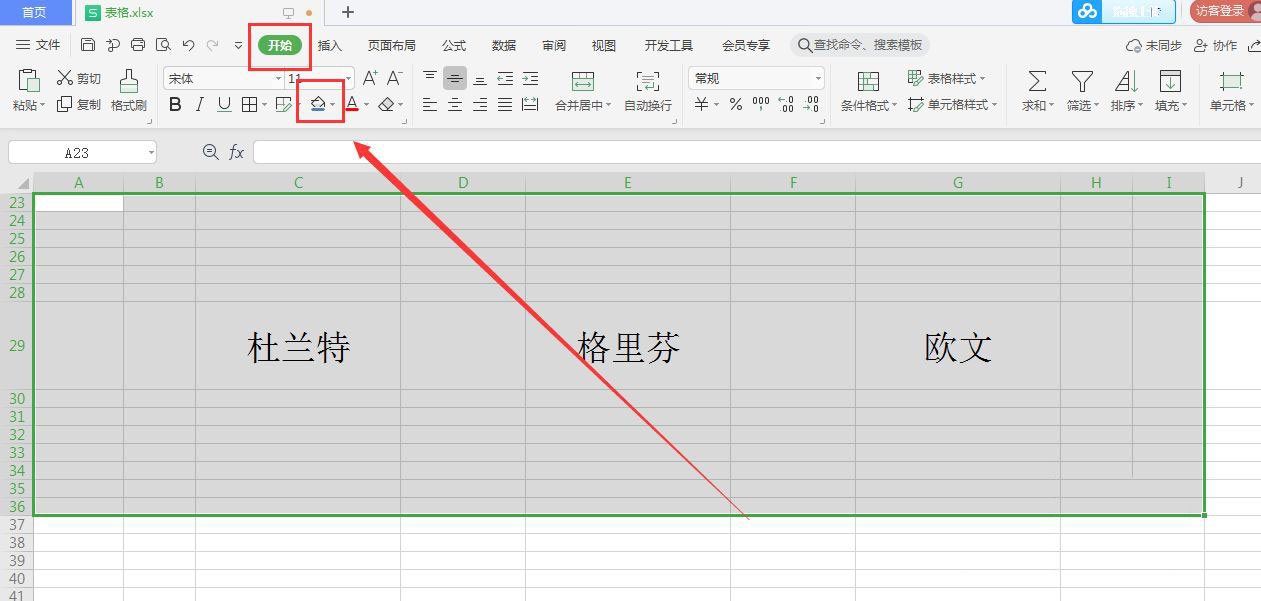
Task: Open the font size dropdown
Action: 348,78
